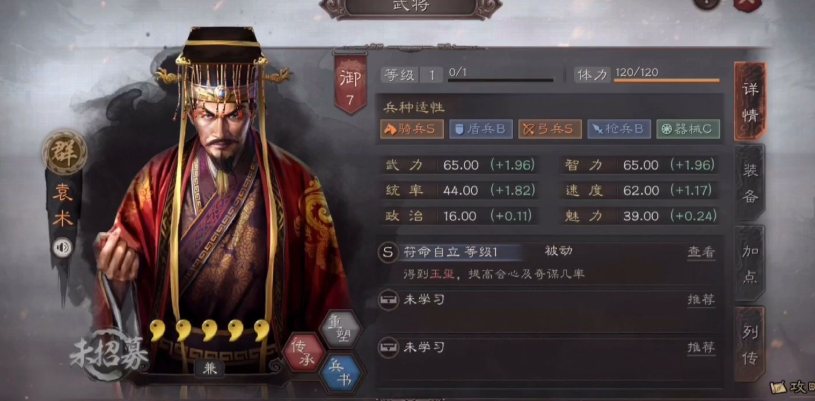
Task: Select the 骑兵S troop type
Action: point(412,129)
